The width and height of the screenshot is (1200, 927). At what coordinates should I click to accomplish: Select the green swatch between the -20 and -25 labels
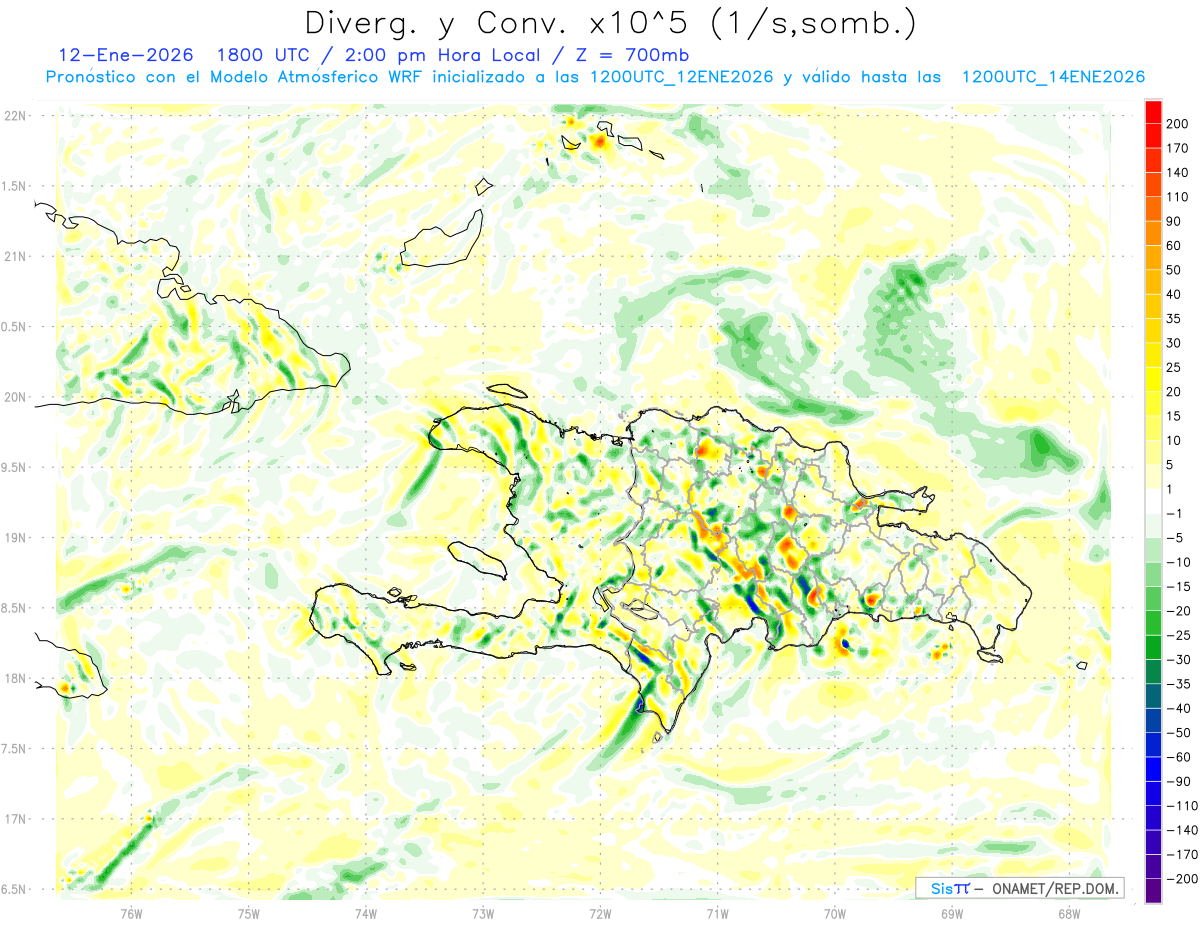(1153, 622)
